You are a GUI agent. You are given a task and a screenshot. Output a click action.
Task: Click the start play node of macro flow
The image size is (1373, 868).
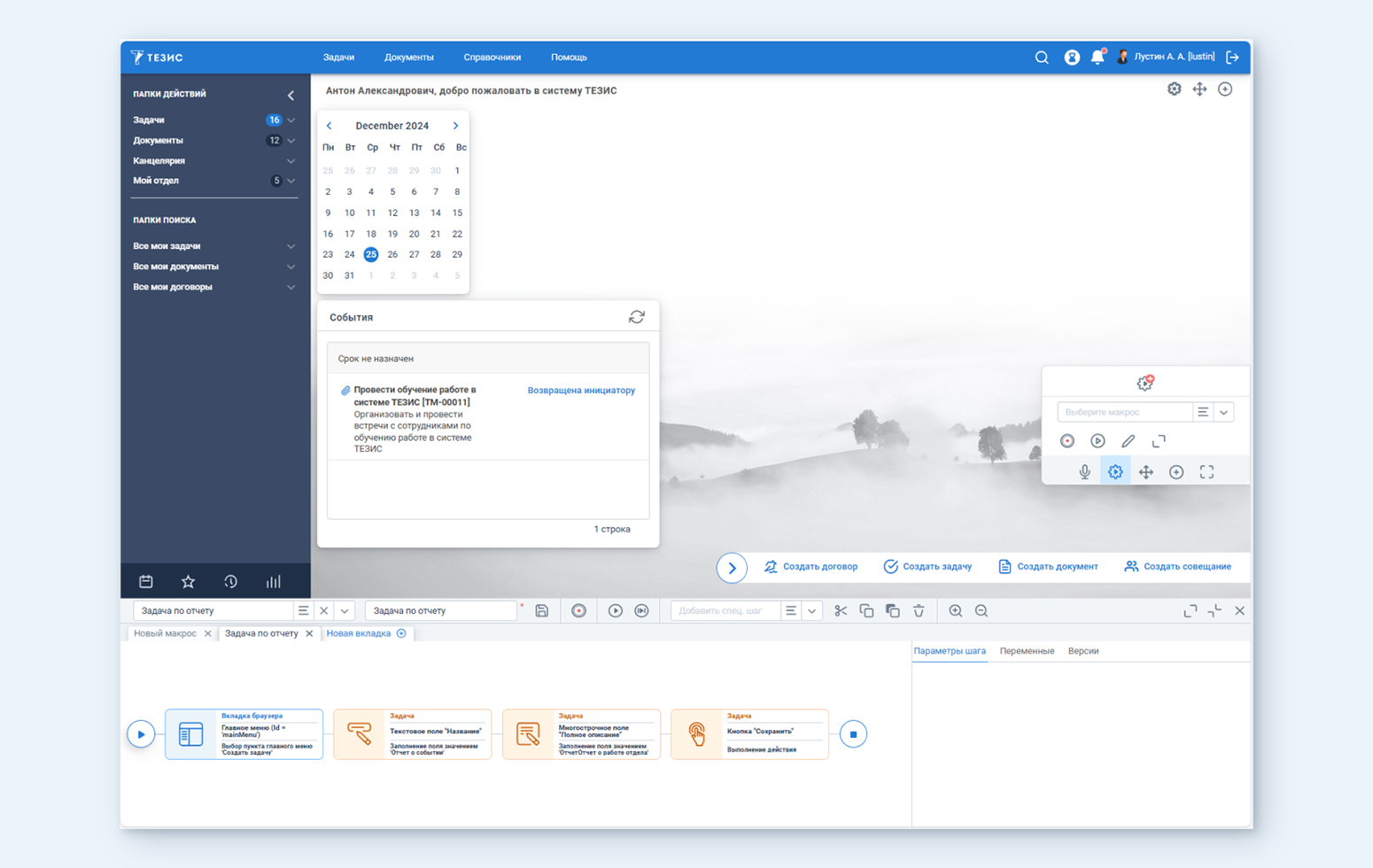coord(141,734)
